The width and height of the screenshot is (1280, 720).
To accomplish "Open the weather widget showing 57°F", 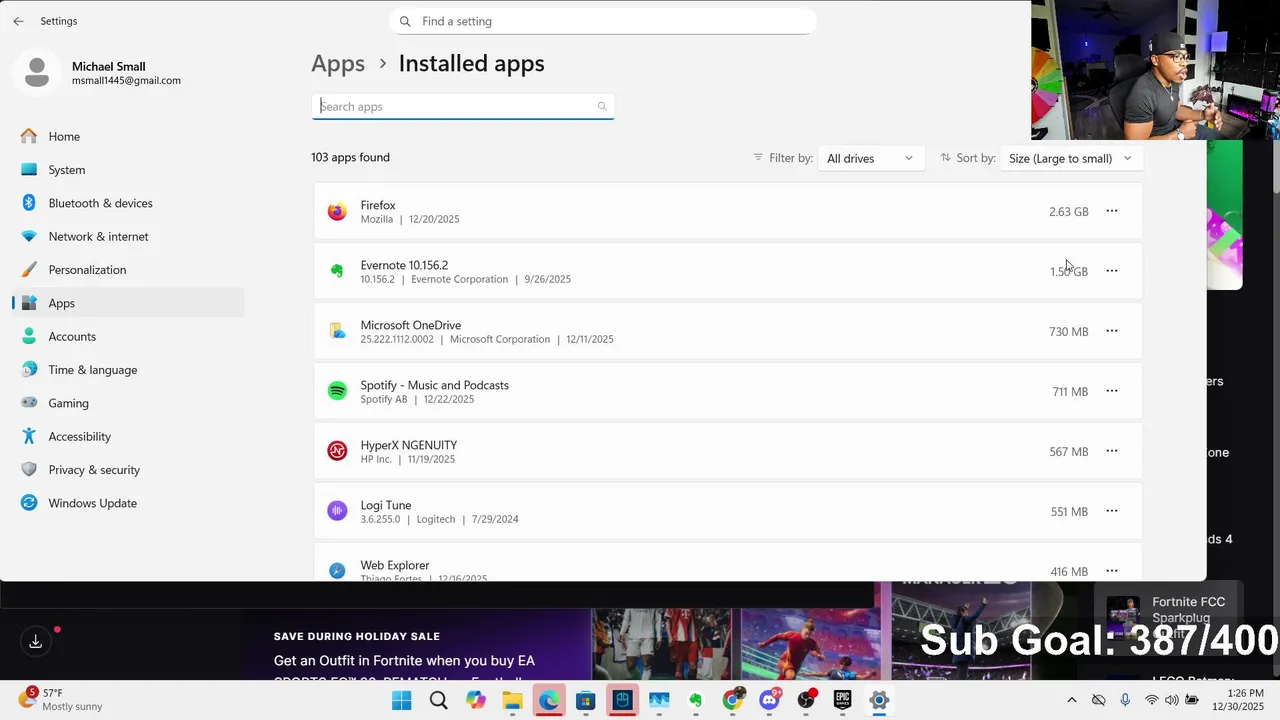I will (x=60, y=699).
